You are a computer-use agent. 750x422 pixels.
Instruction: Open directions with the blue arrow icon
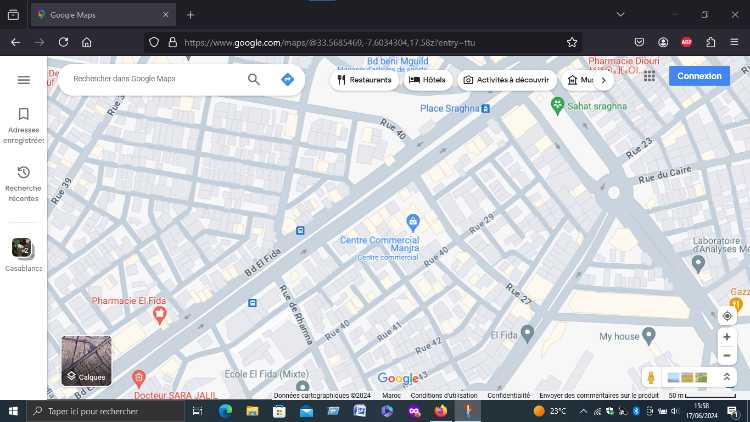(x=288, y=79)
